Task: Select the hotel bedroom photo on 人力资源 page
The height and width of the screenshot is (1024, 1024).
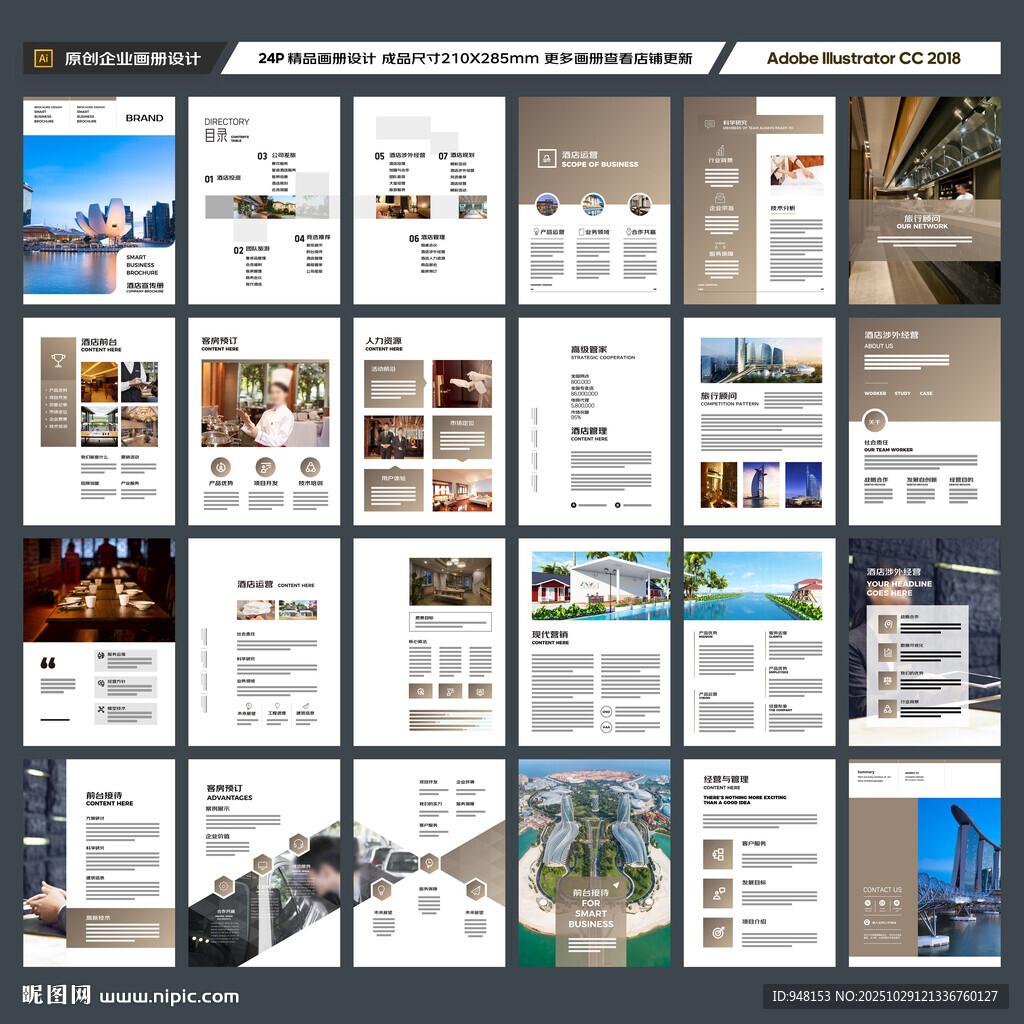Action: (x=462, y=490)
